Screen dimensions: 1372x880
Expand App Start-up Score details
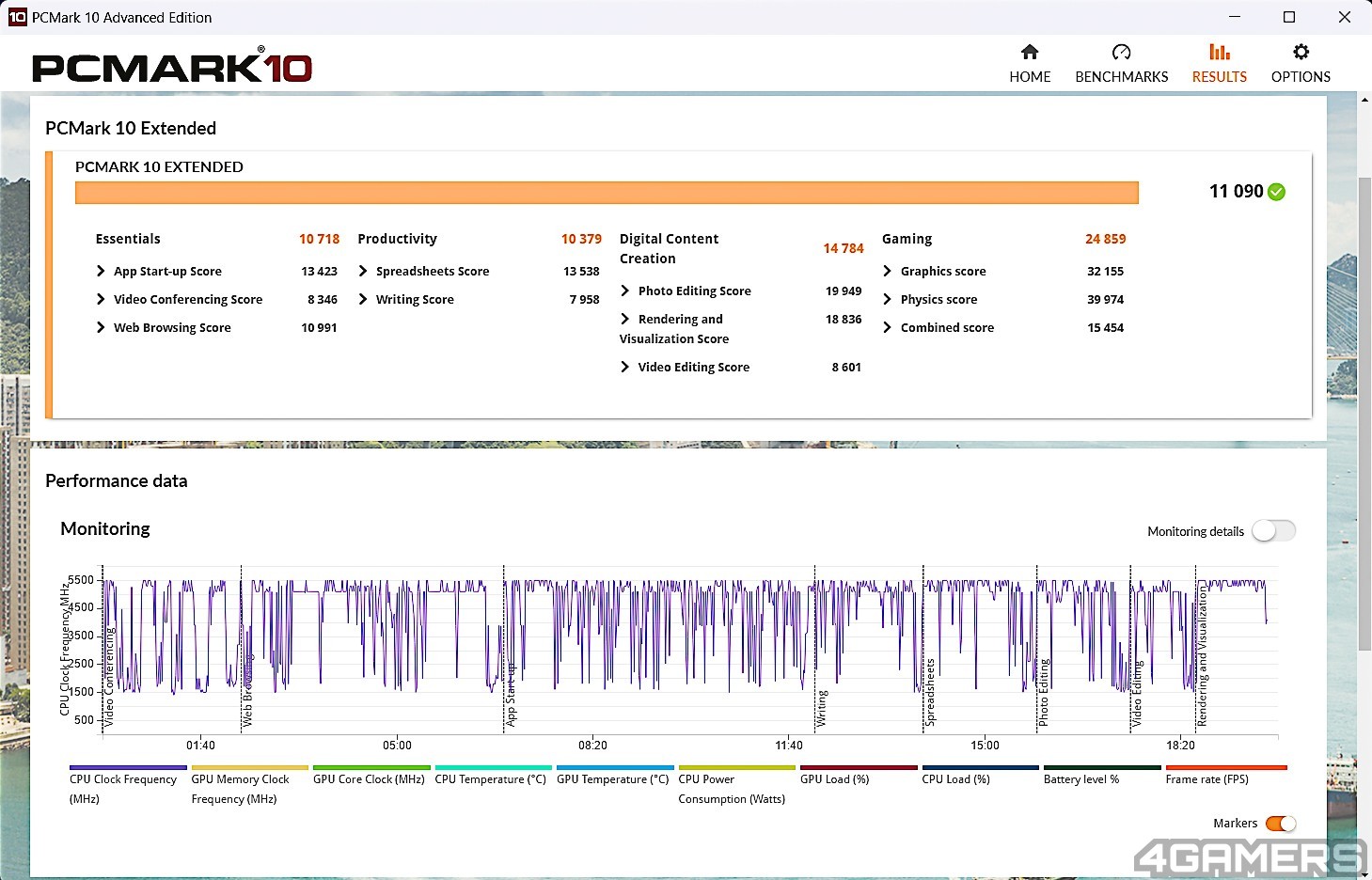pyautogui.click(x=101, y=271)
